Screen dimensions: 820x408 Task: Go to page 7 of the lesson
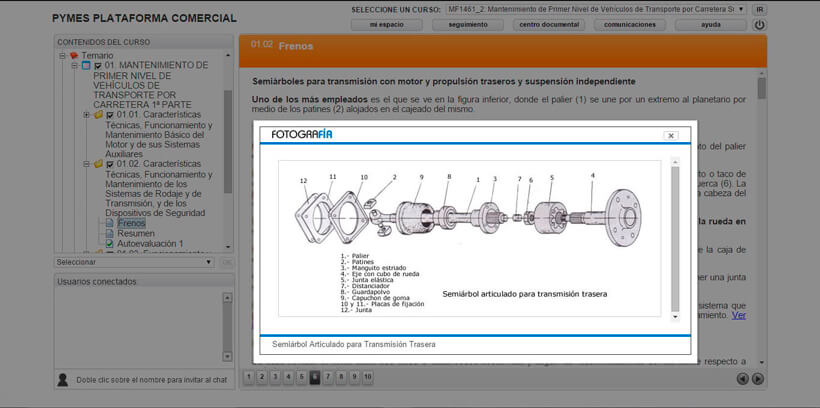328,377
